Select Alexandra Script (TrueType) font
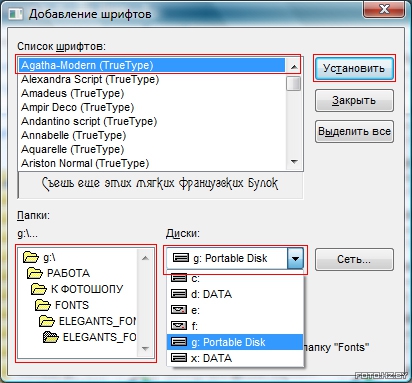Screen dimensions: 412x383 [152, 79]
